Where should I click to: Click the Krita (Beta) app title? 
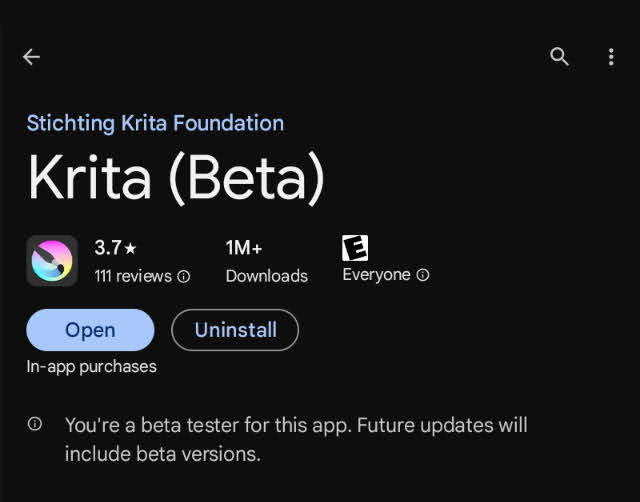(x=176, y=180)
